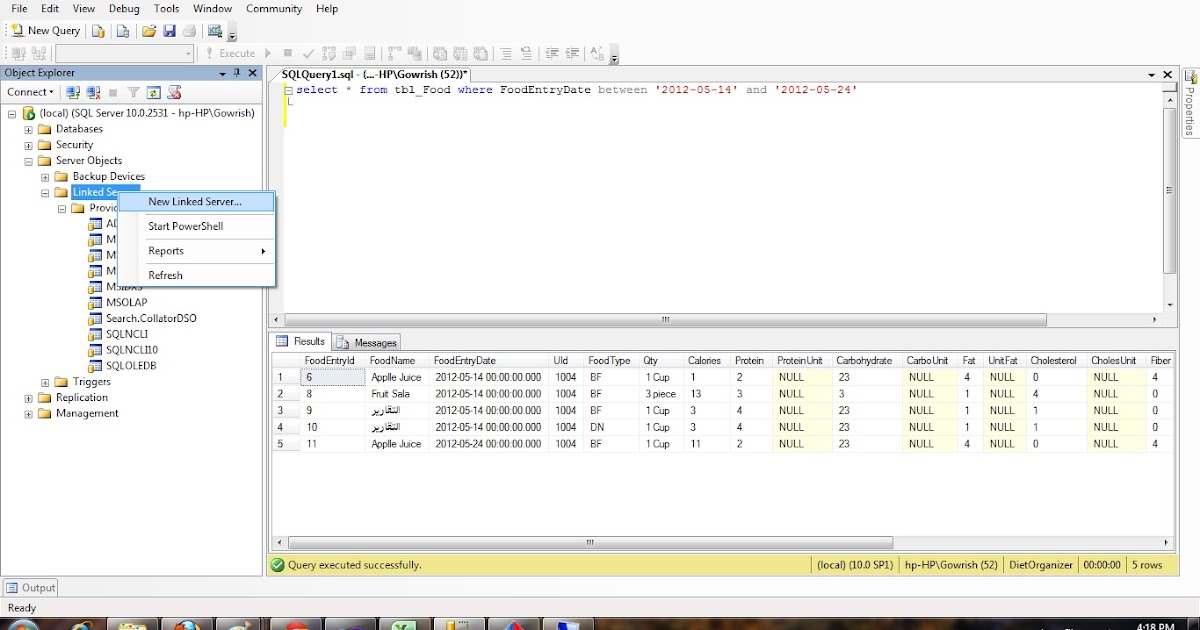Click the Refresh icon in Object Explorer toolbar
Viewport: 1200px width, 630px height.
coord(154,92)
